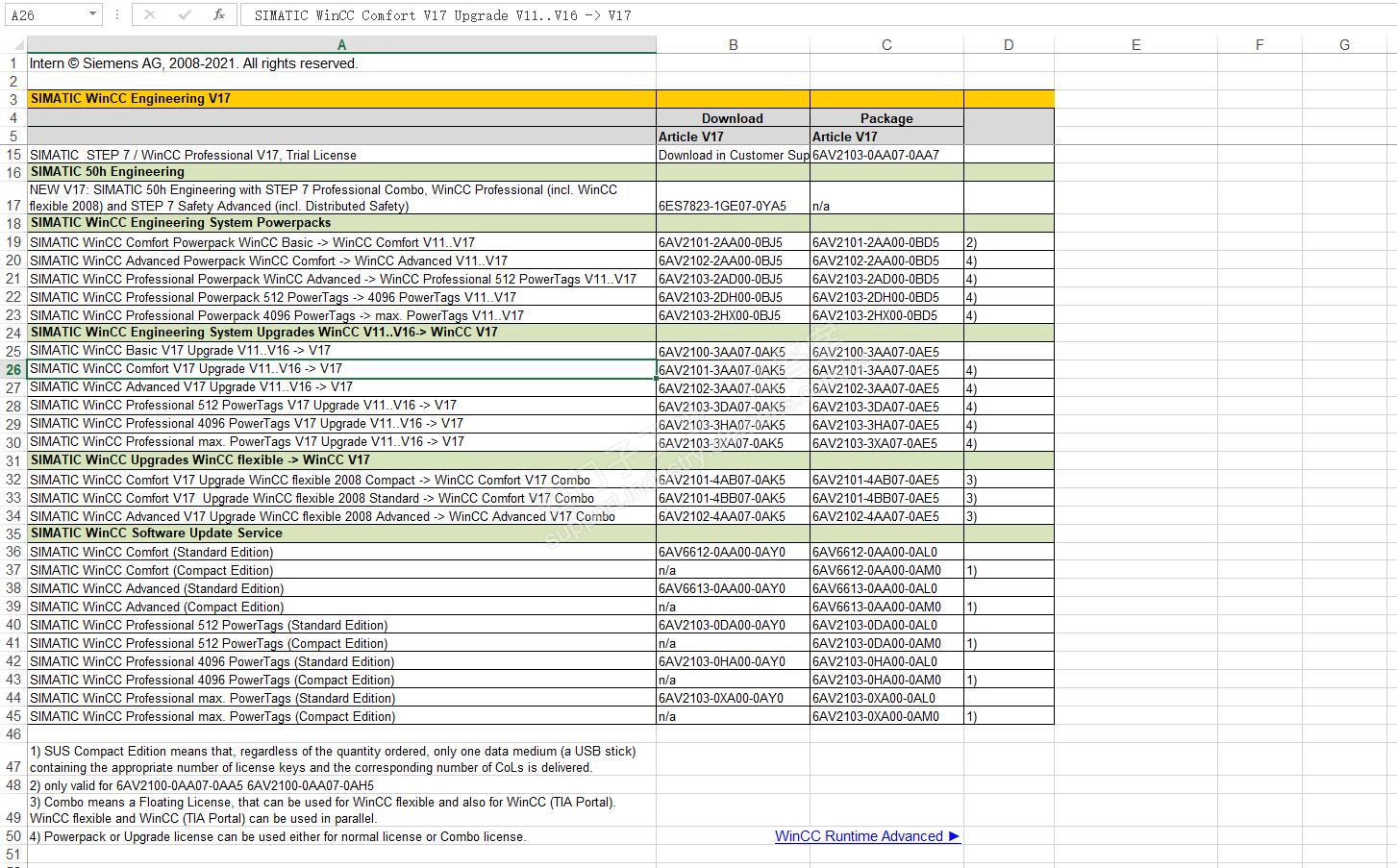
Task: Click cell 6AV2103-0HA00-0AL0
Action: coord(886,661)
